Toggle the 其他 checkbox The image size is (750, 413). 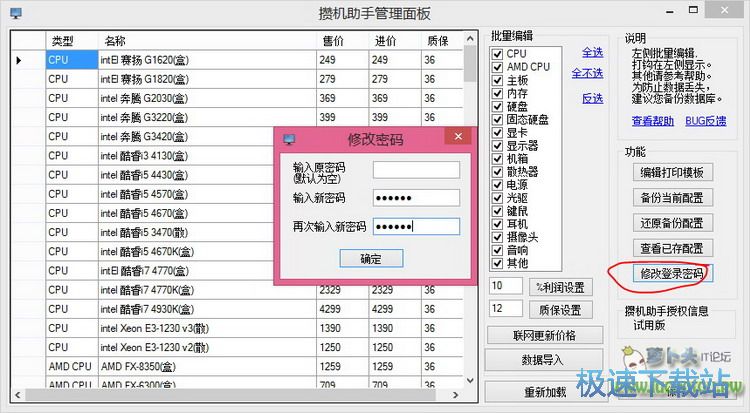(x=497, y=263)
